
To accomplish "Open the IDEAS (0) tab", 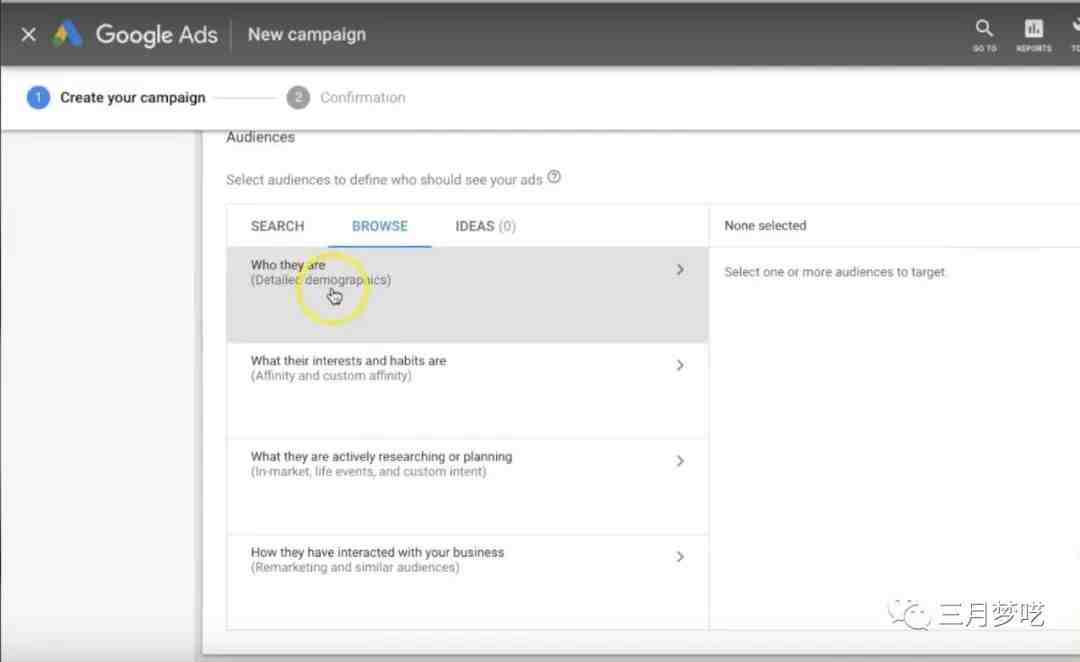I will (485, 226).
